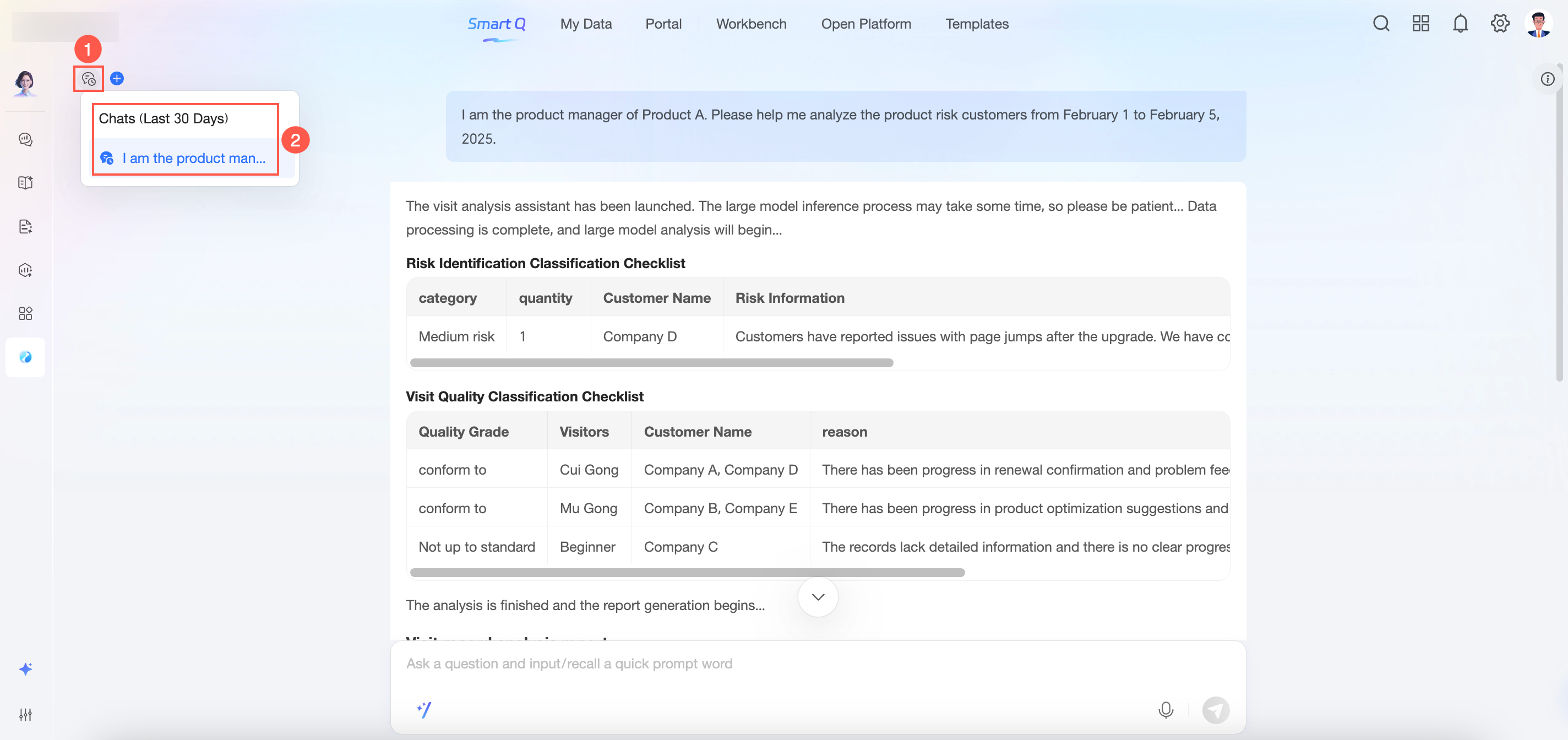Expand conversation with the down chevron button
1568x740 pixels.
(818, 597)
